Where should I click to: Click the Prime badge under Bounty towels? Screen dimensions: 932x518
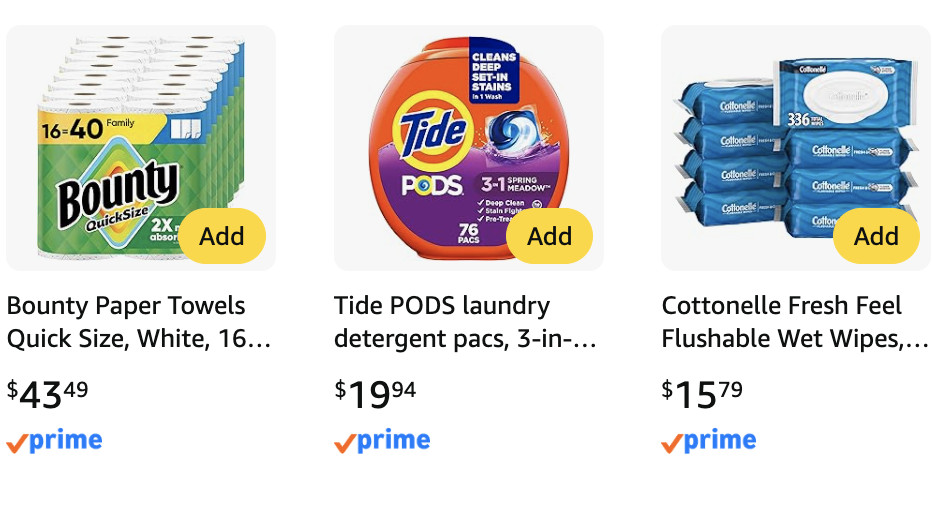(x=55, y=441)
